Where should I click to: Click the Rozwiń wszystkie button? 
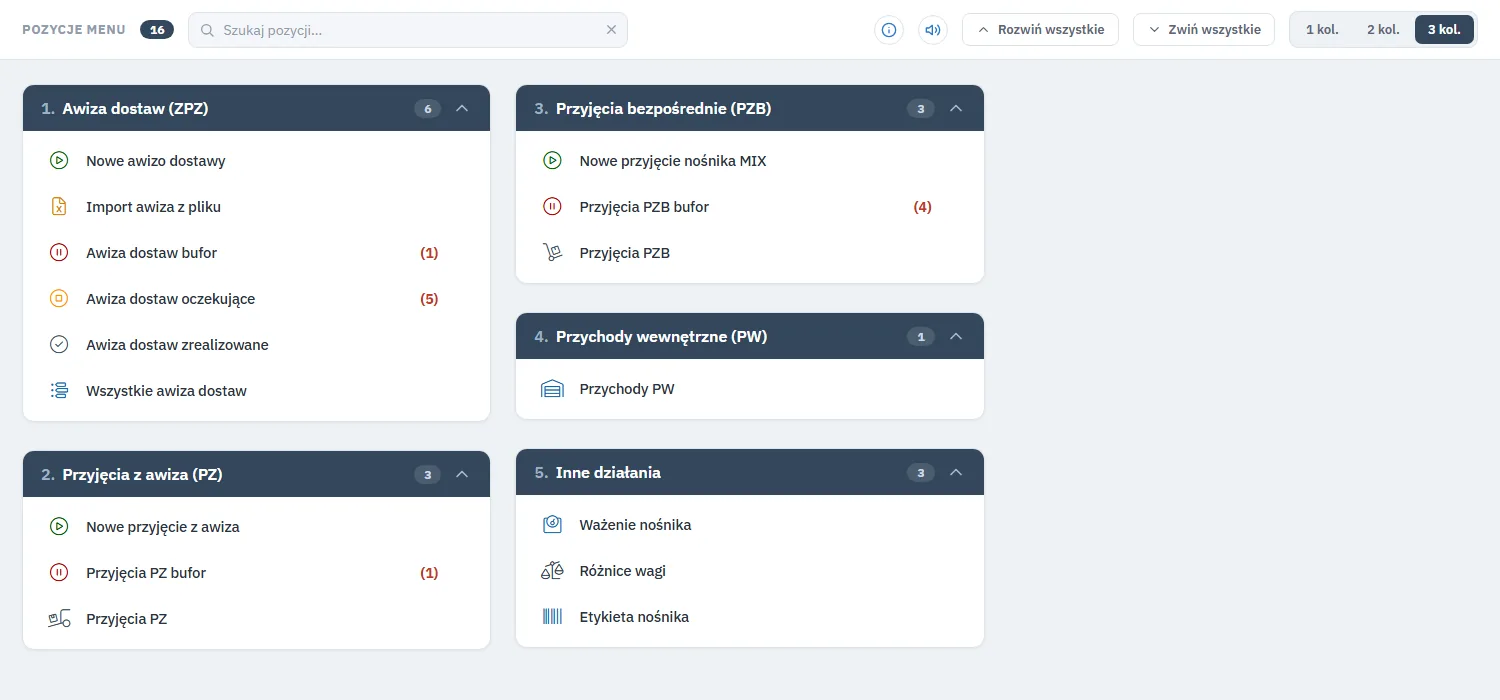point(1040,30)
